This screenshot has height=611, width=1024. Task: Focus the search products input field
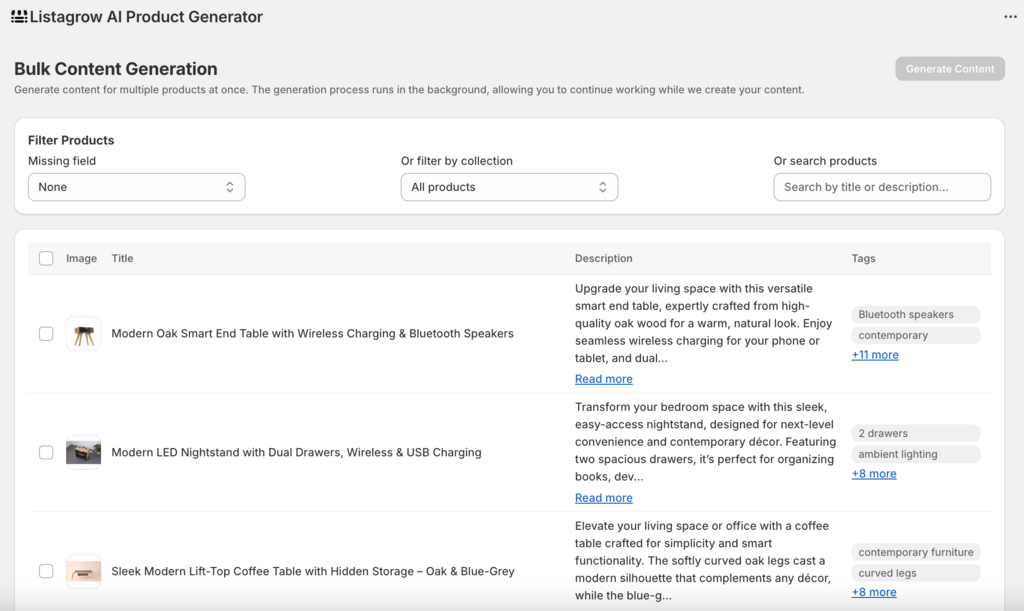(882, 187)
